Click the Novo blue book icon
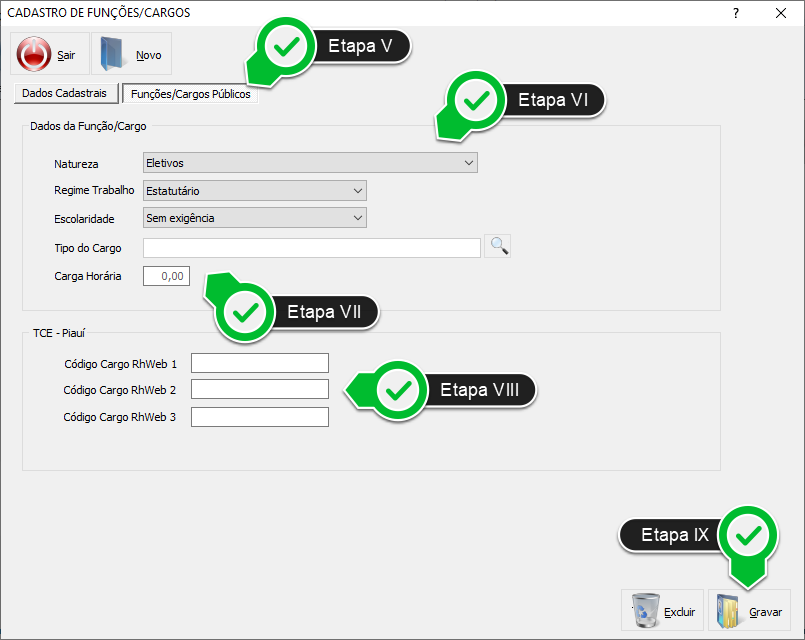805x640 pixels. 115,54
